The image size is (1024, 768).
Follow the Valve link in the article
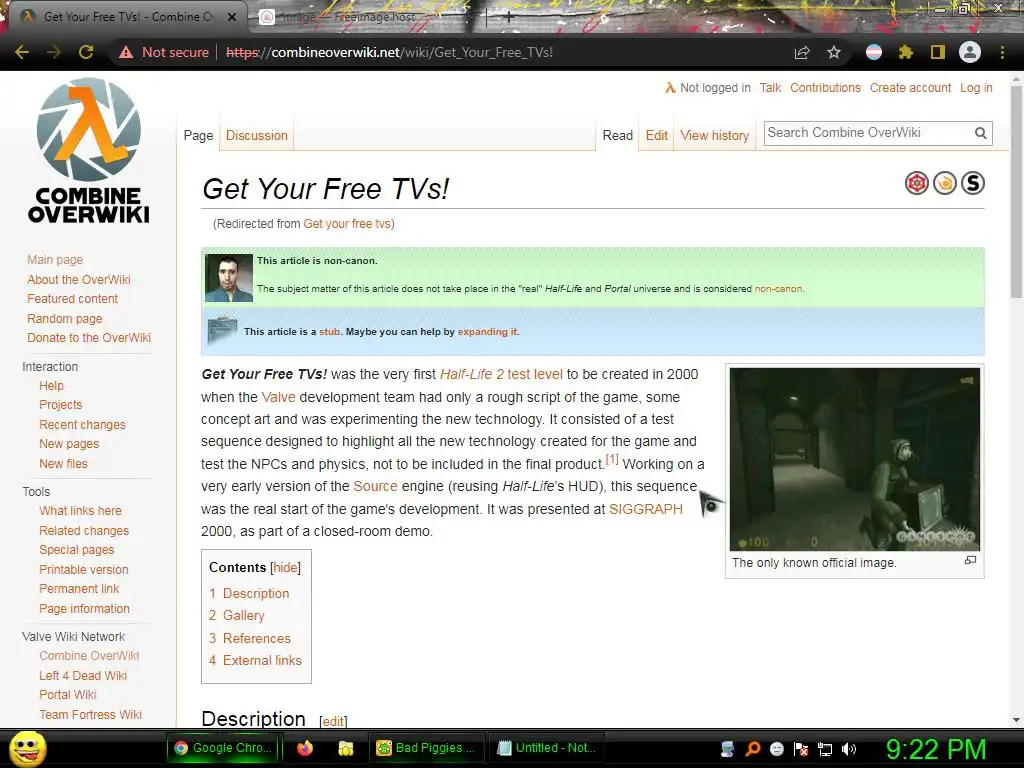click(278, 397)
